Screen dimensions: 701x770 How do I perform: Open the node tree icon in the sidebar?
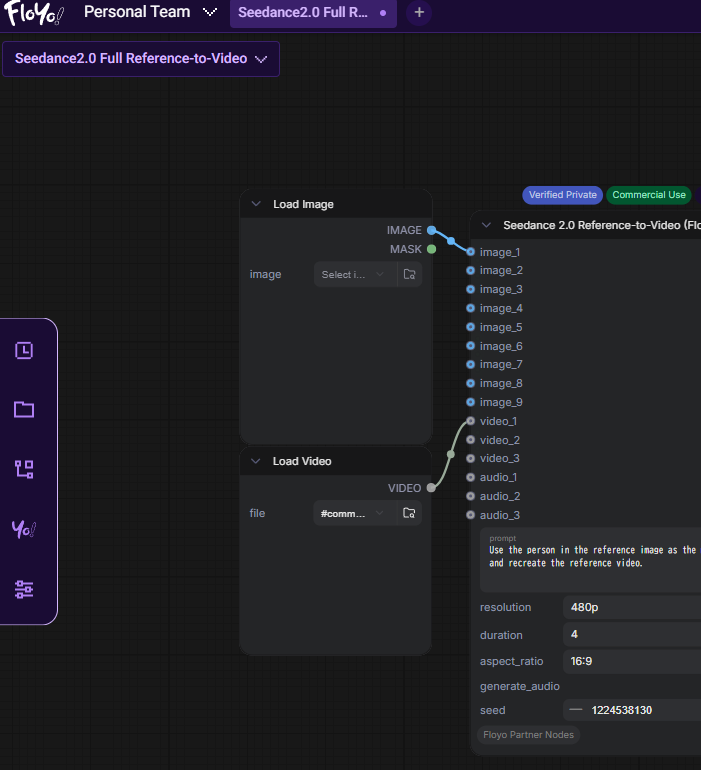tap(24, 469)
